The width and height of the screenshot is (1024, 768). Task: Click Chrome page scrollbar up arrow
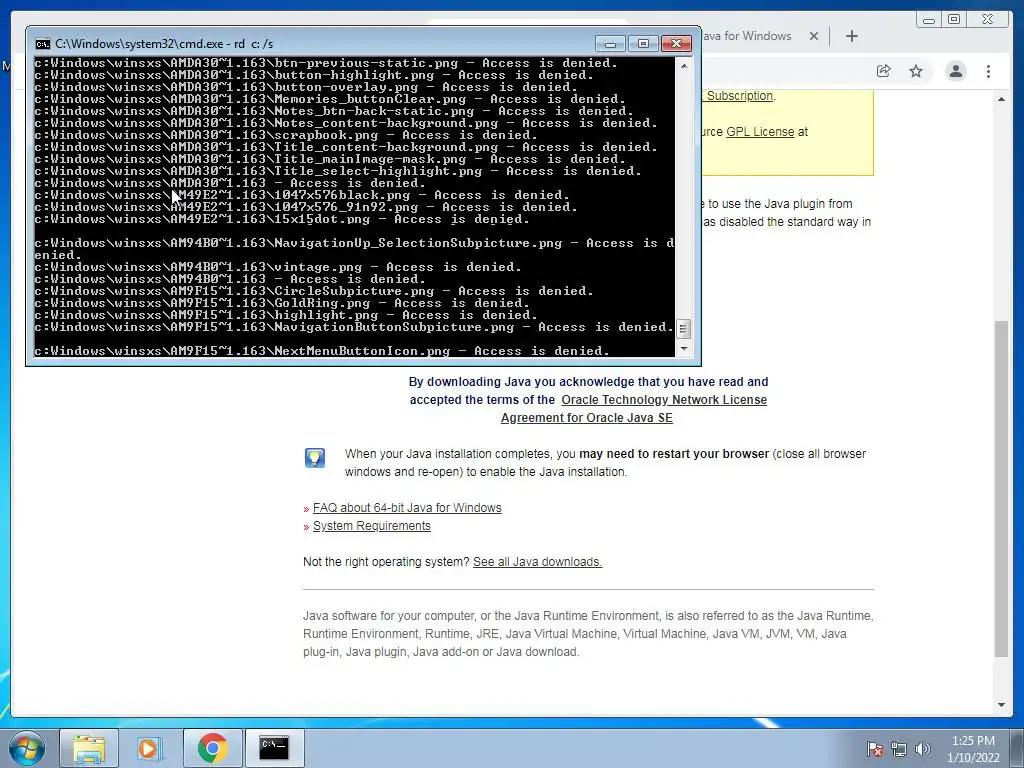[1001, 99]
